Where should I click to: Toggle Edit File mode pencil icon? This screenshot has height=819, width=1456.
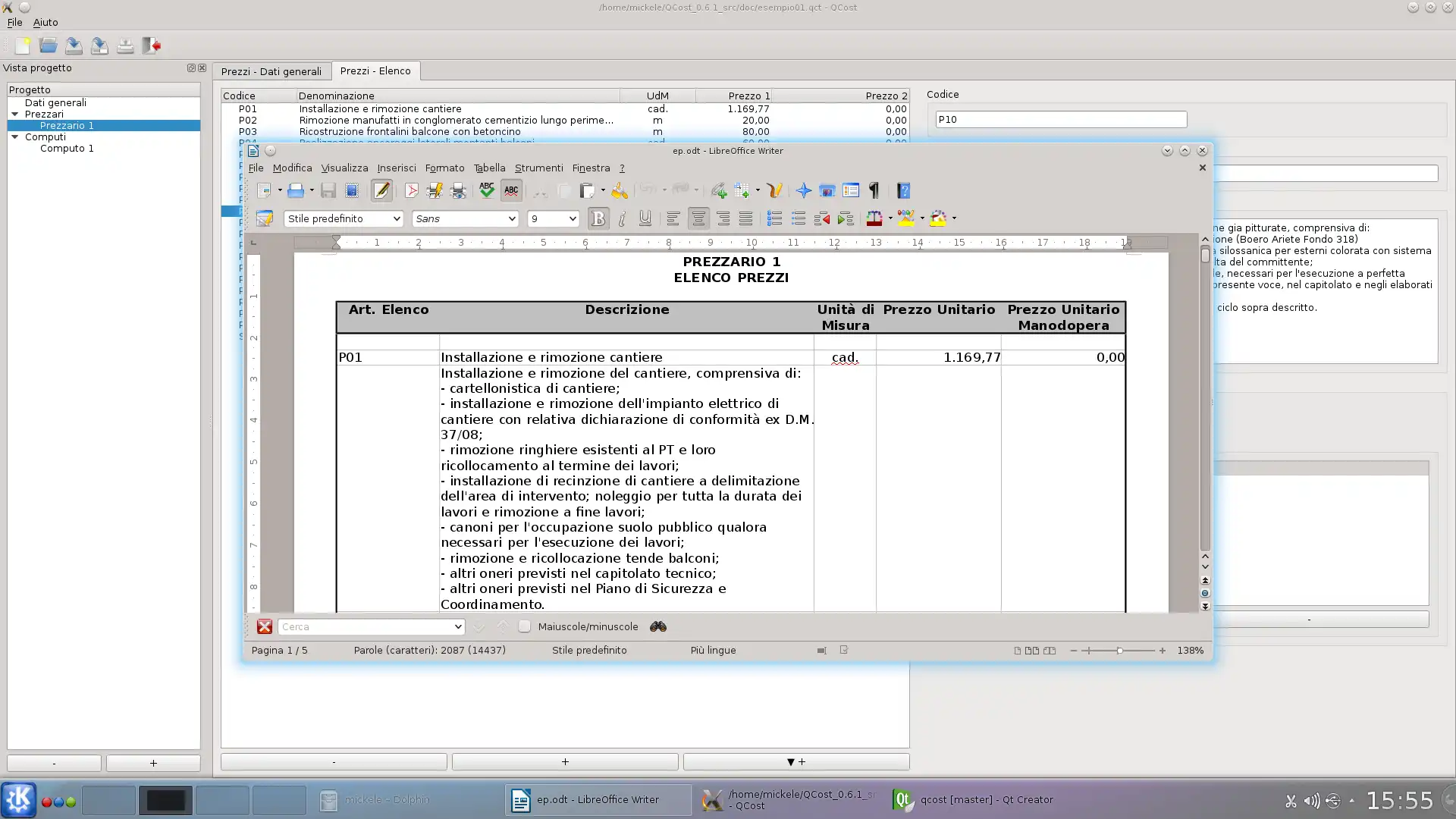pyautogui.click(x=381, y=191)
